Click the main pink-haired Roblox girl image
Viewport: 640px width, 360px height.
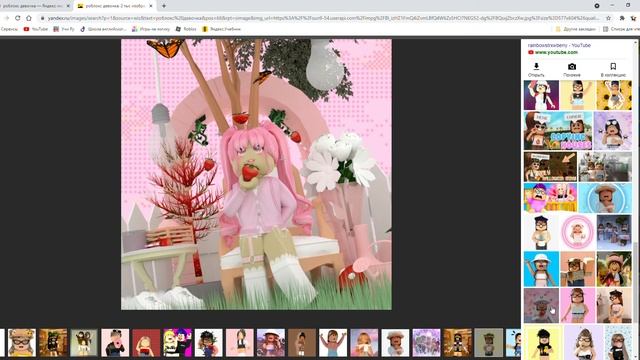[x=256, y=174]
